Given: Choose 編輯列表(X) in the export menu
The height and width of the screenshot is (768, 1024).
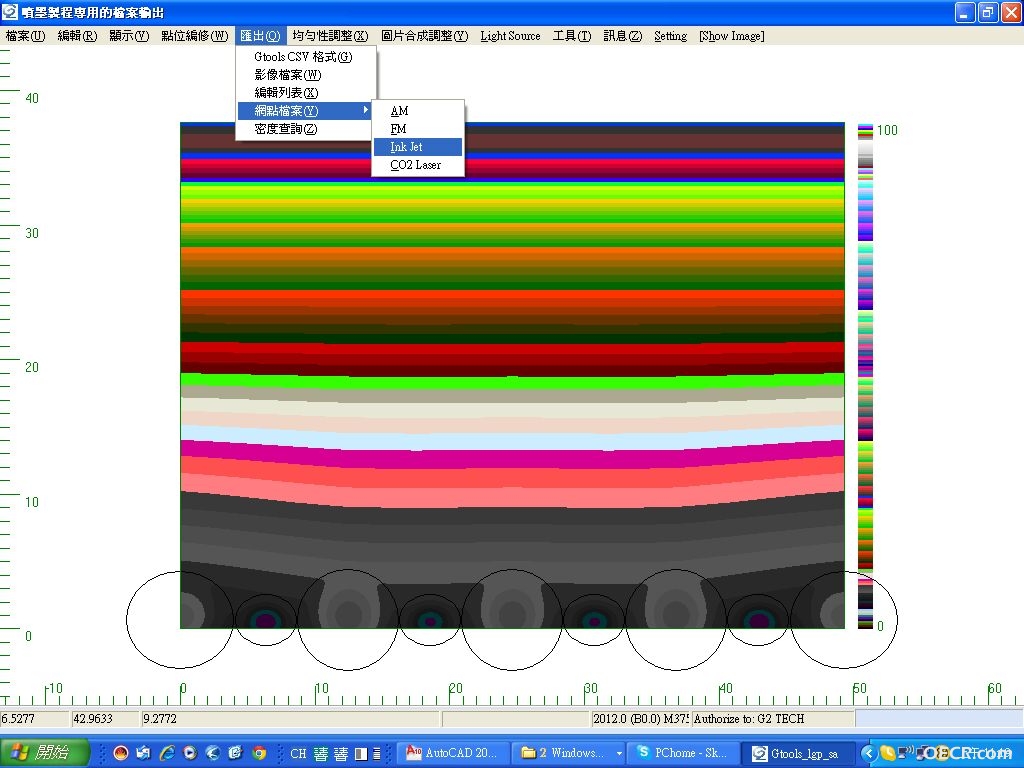Looking at the screenshot, I should (x=306, y=93).
